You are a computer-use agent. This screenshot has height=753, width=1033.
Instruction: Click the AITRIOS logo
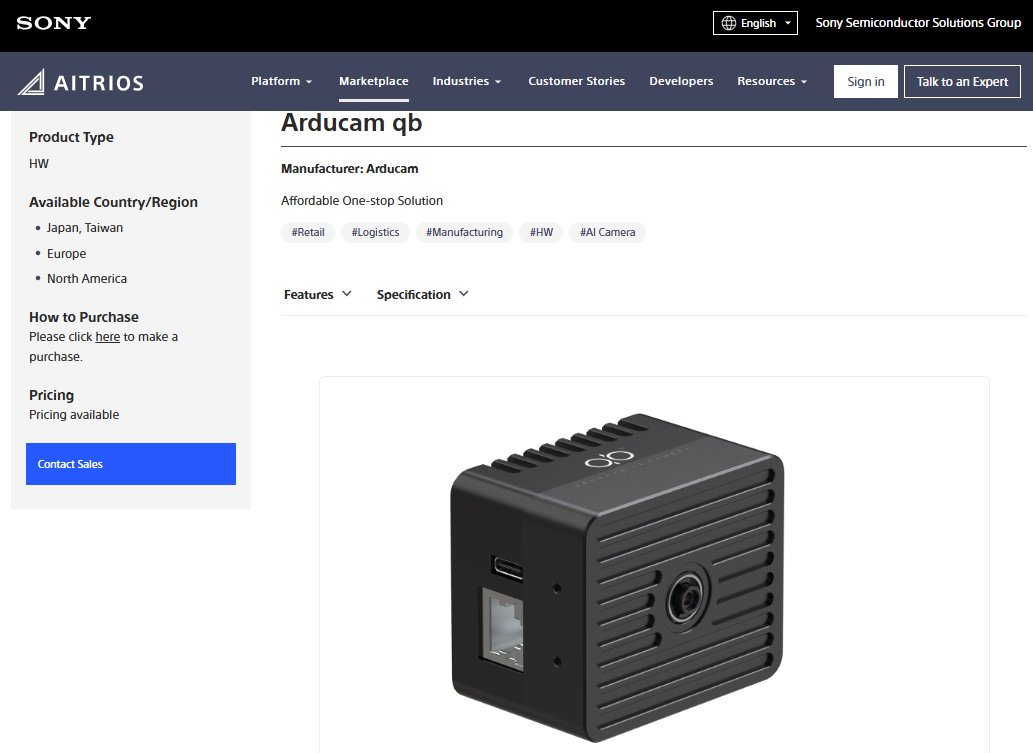click(80, 81)
